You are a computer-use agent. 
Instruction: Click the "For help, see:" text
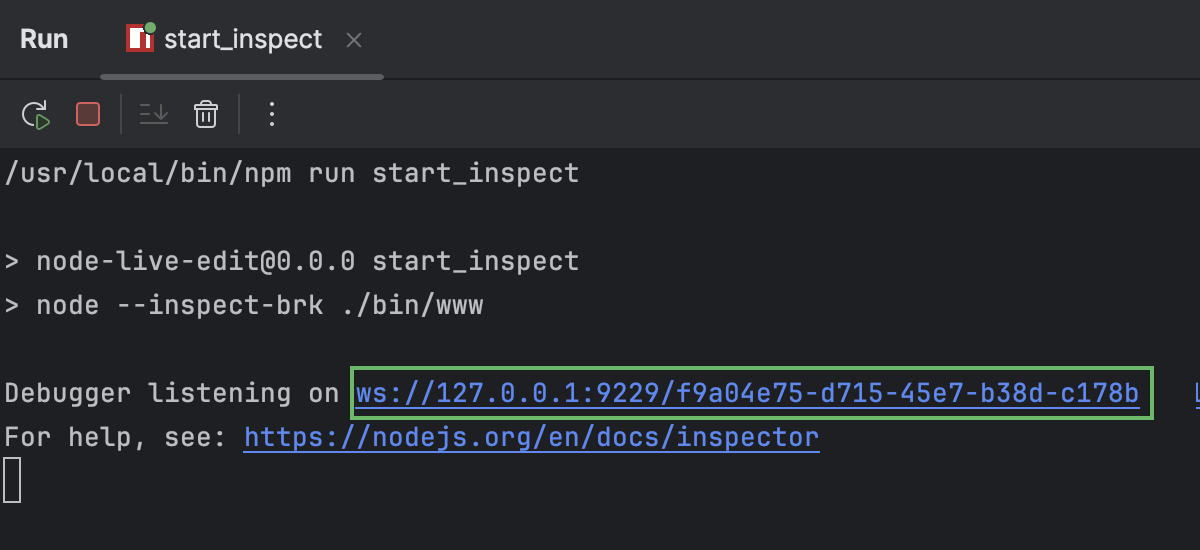coord(118,437)
